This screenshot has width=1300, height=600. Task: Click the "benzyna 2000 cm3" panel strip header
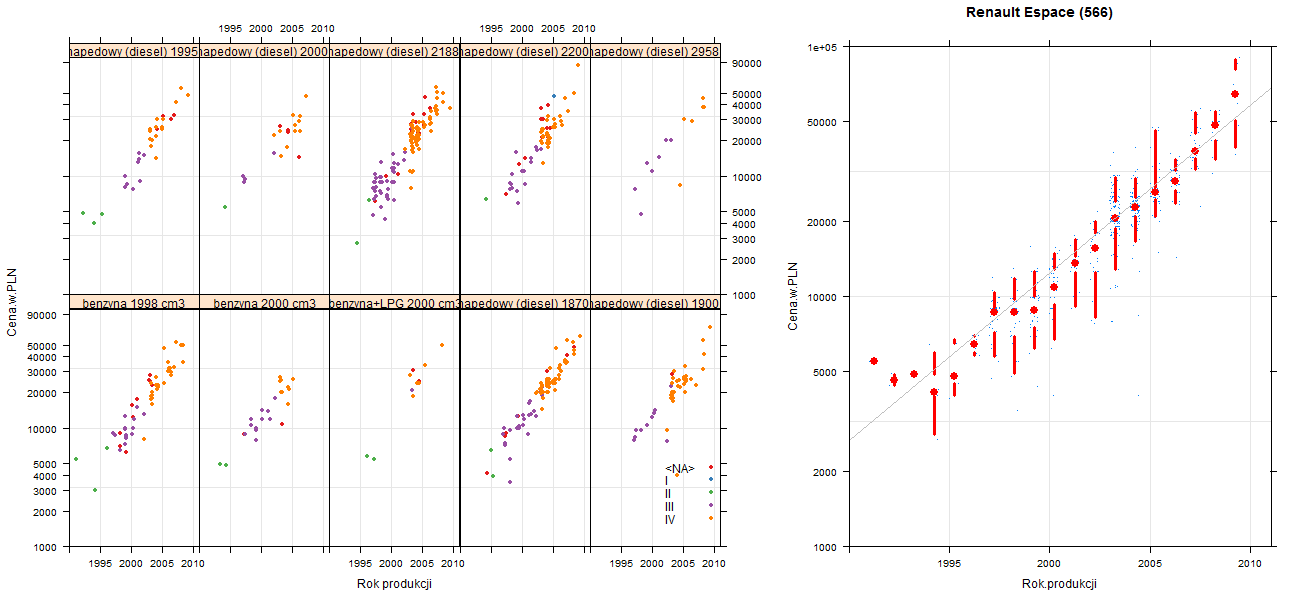[264, 302]
